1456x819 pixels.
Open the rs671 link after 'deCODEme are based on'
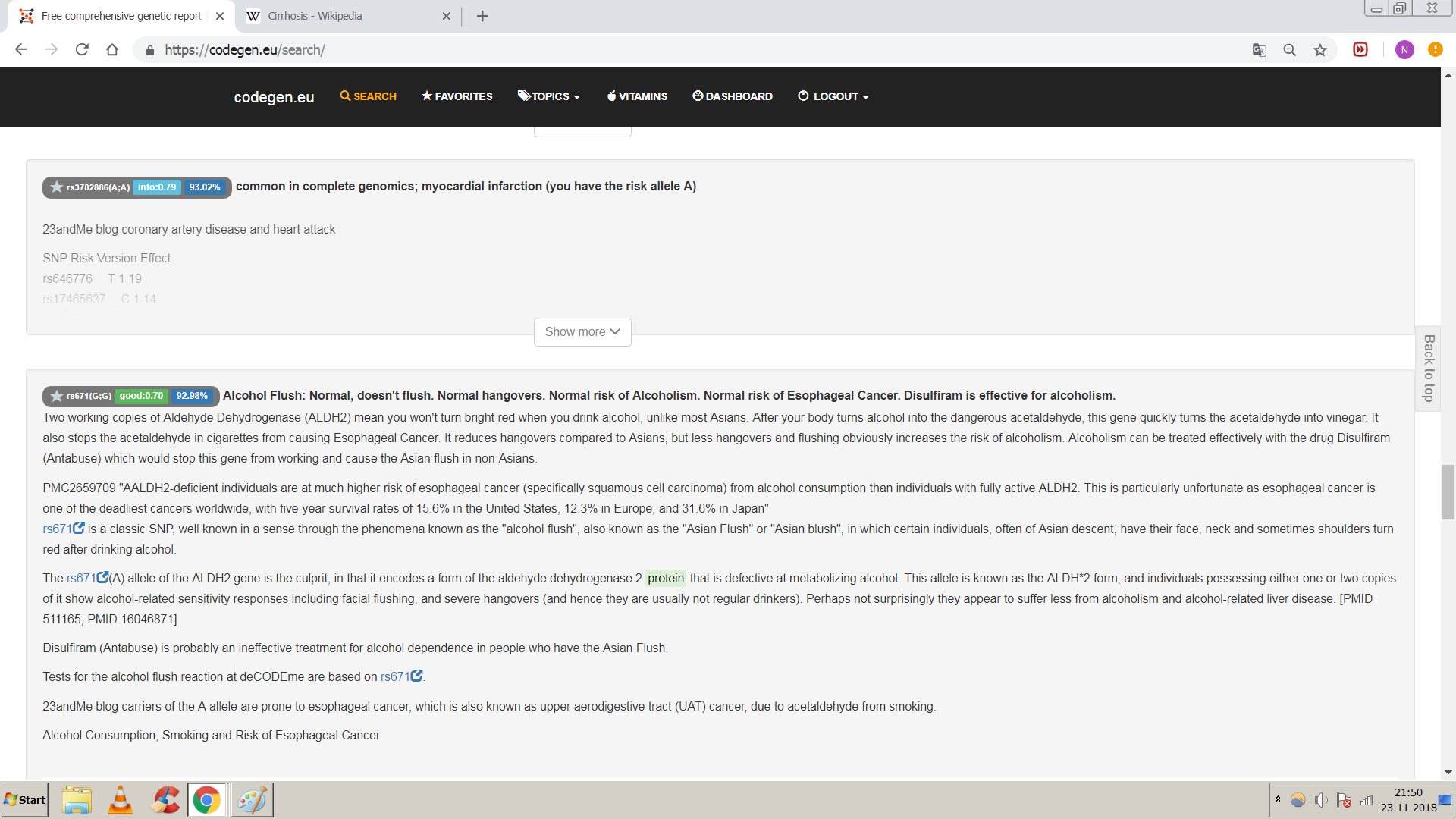click(x=401, y=676)
